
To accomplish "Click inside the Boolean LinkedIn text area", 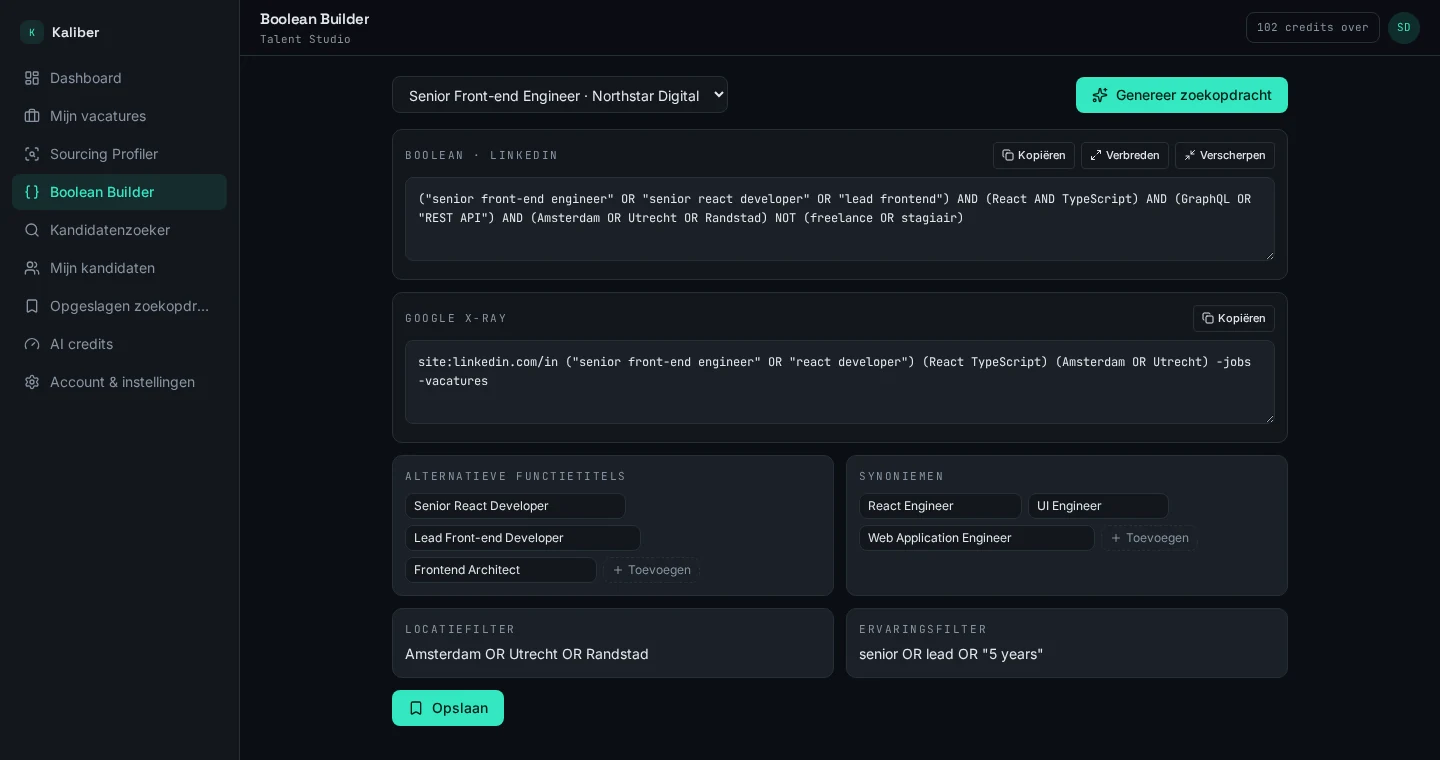I will 840,219.
